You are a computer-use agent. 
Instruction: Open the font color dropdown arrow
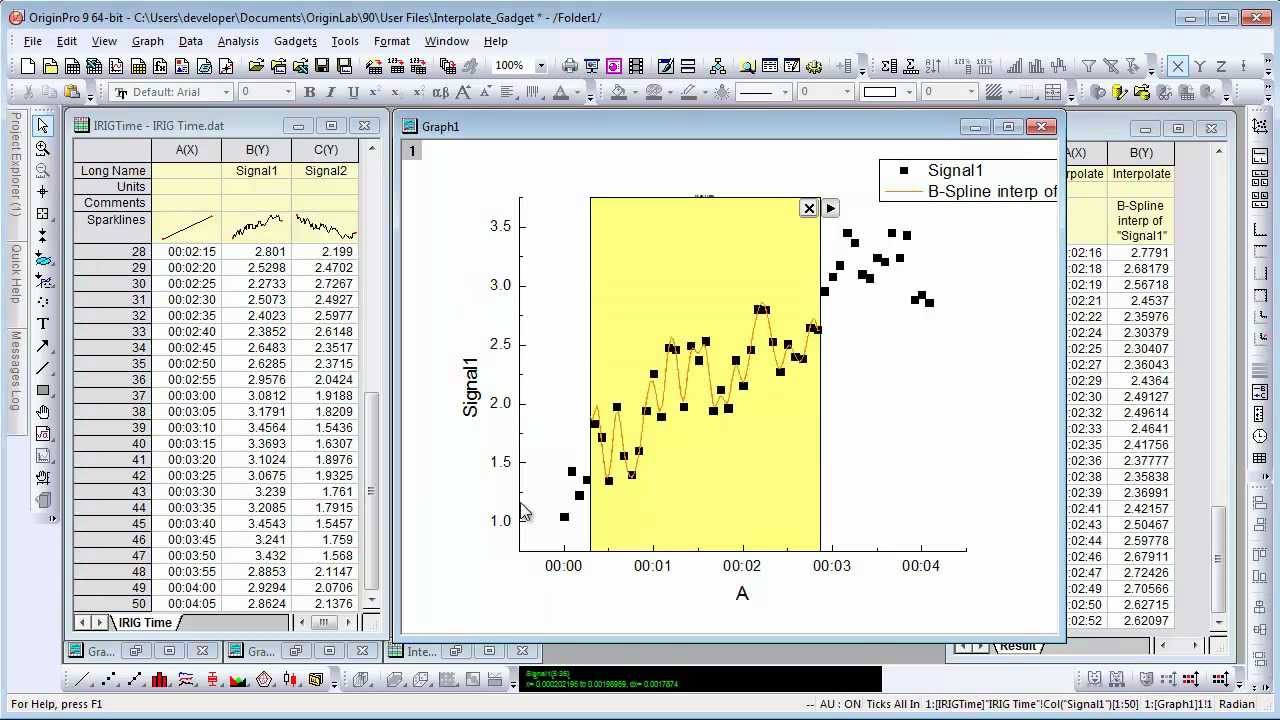click(577, 92)
